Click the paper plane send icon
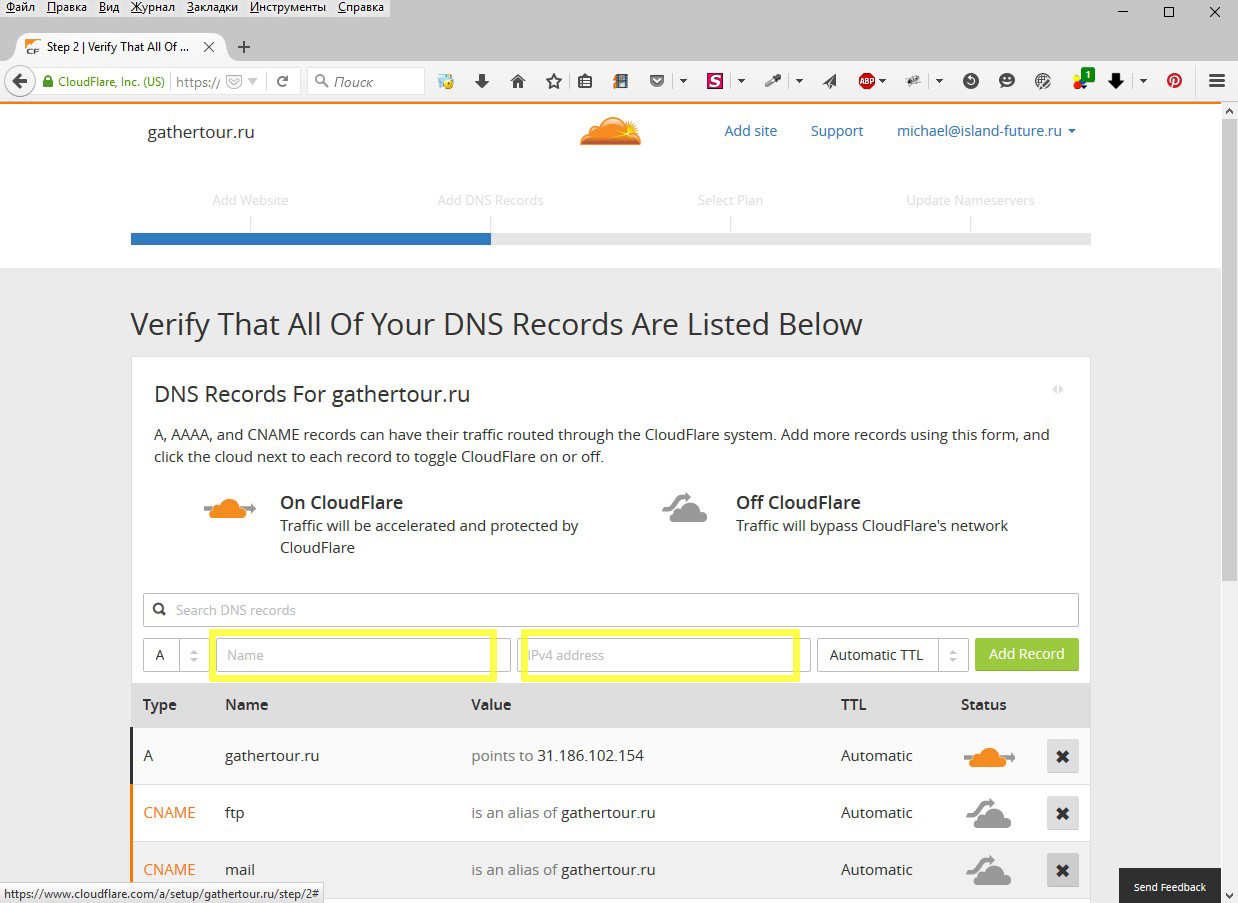The width and height of the screenshot is (1238, 903). (x=830, y=82)
